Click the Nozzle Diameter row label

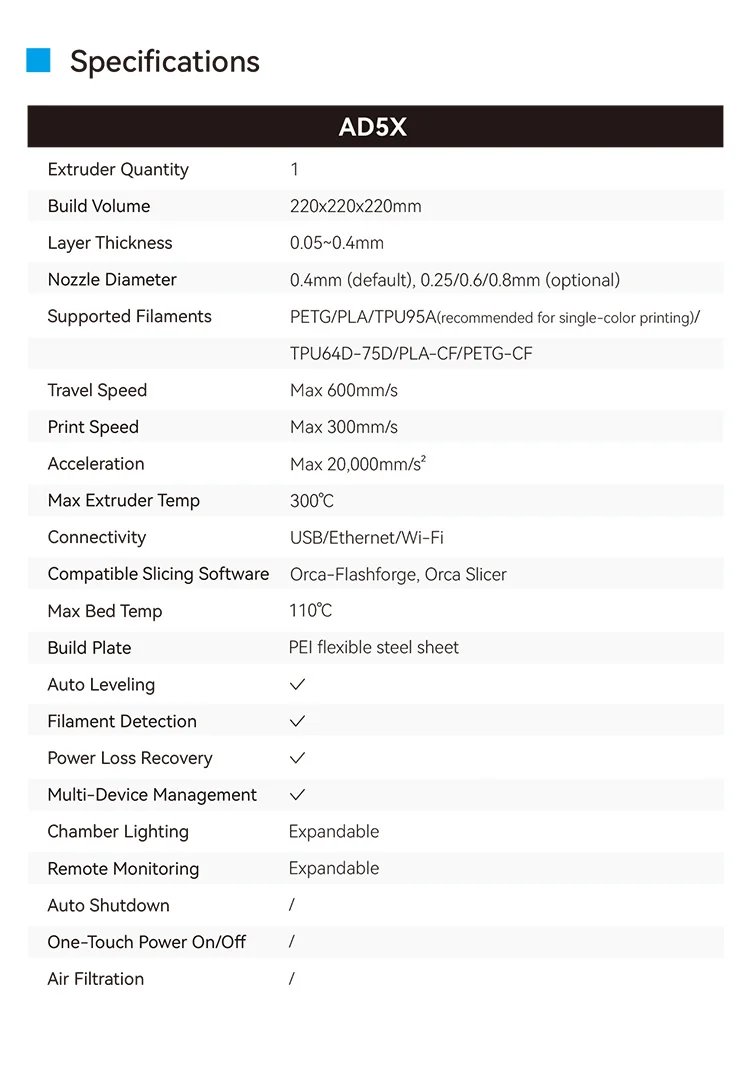[x=112, y=280]
